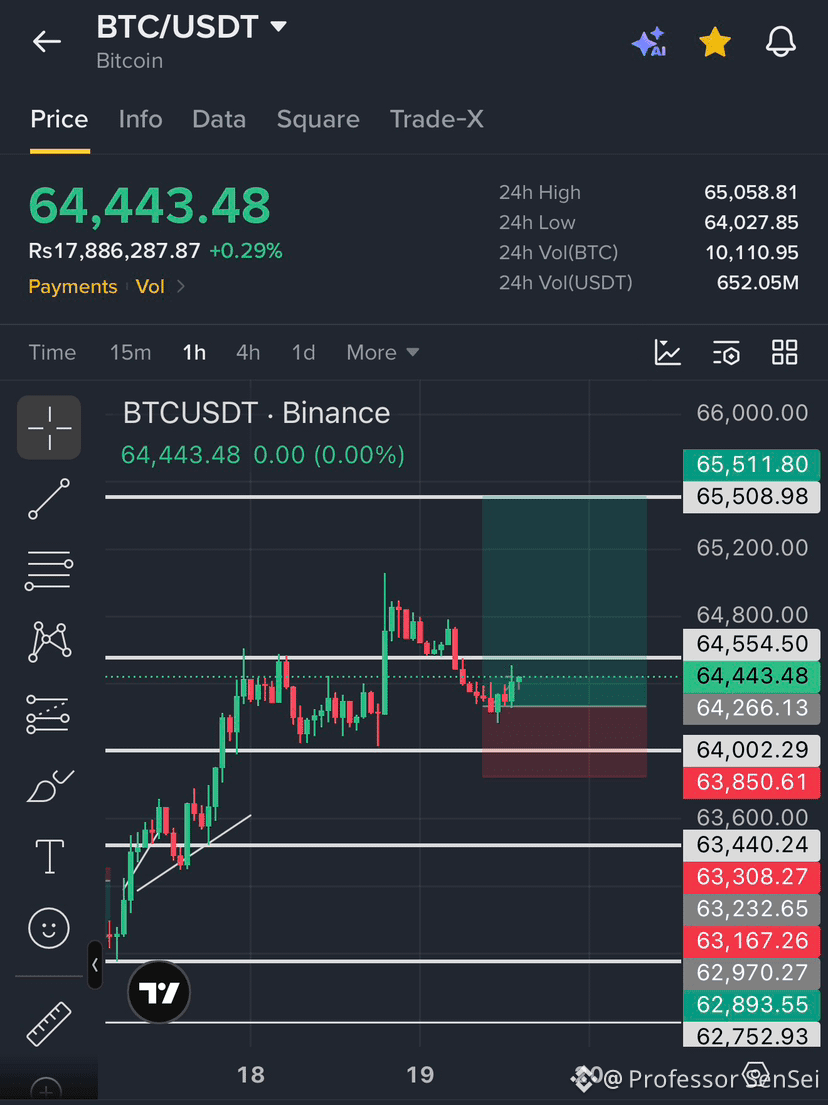Click the 62,752.93 price label
The height and width of the screenshot is (1105, 828).
tap(752, 1036)
